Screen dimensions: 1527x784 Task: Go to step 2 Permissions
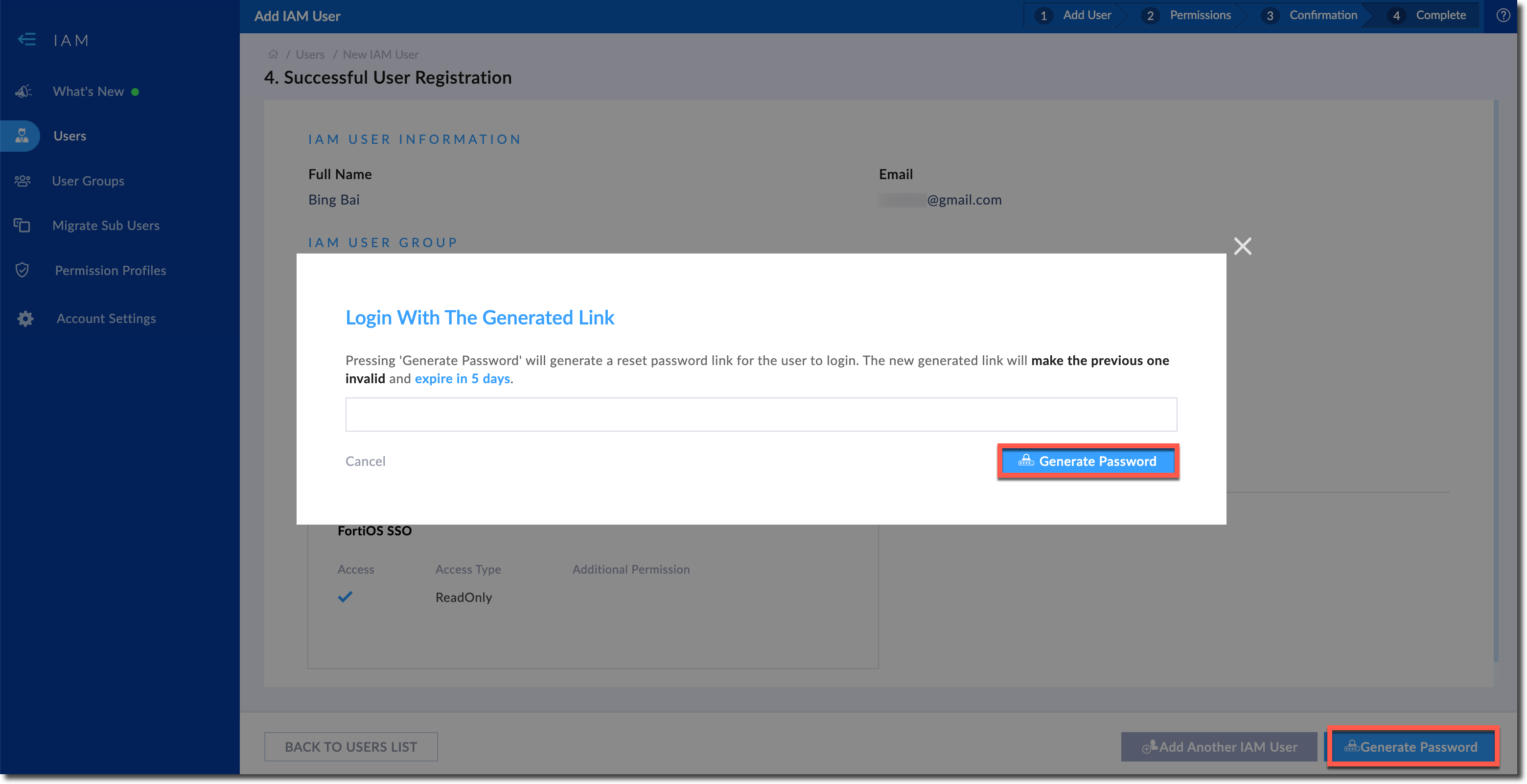1188,15
